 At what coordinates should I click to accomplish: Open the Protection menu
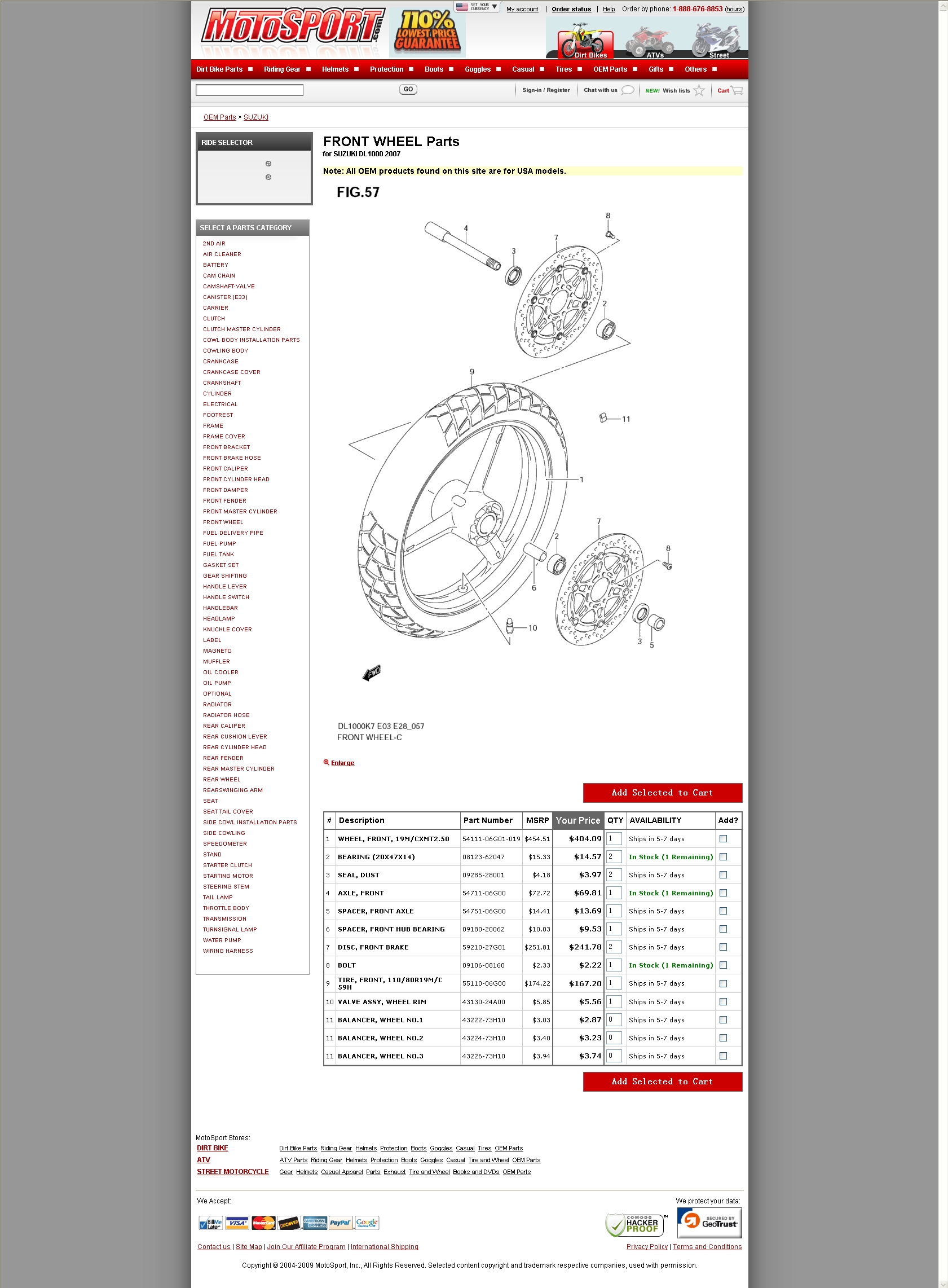386,69
